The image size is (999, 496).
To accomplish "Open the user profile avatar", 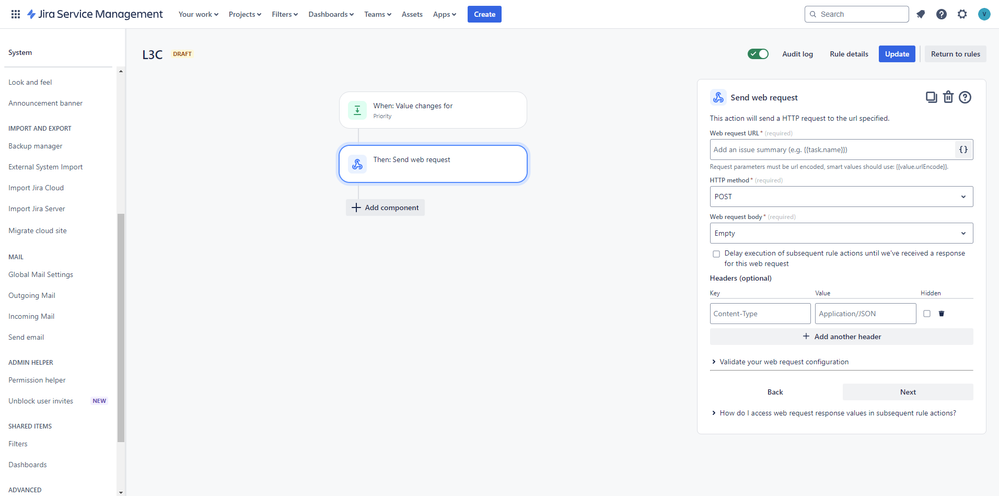I will coord(983,14).
